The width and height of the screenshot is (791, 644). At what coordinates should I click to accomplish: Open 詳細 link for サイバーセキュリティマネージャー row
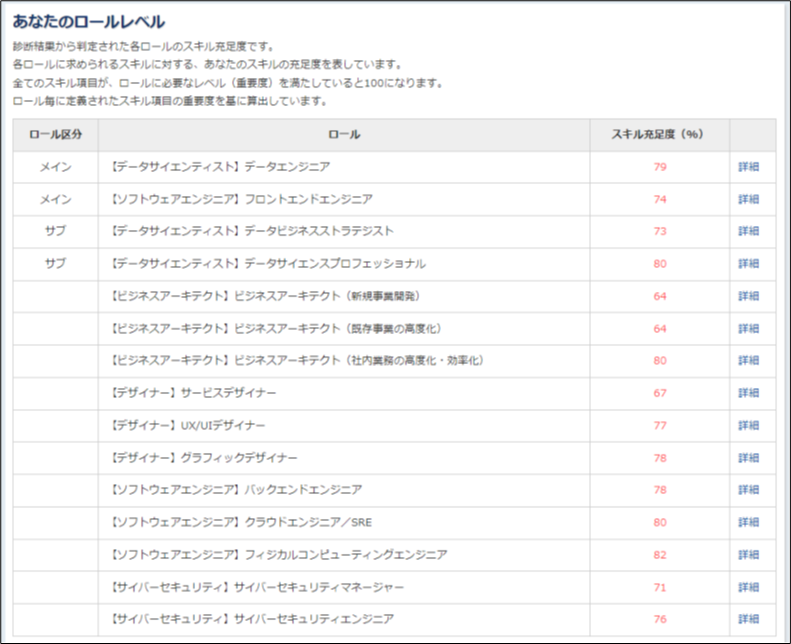(749, 588)
